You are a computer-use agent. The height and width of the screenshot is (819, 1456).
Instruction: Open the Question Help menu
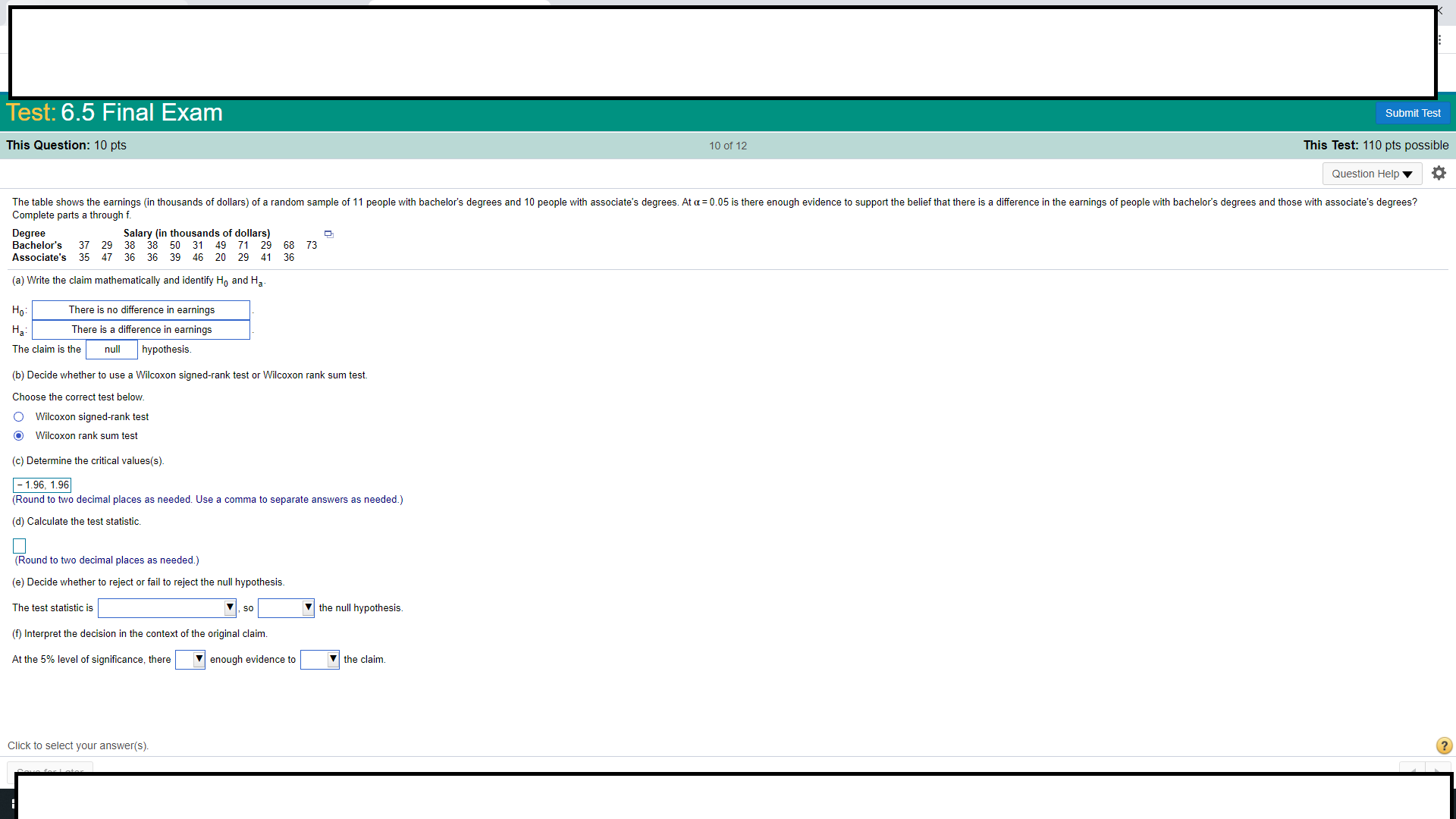1371,174
